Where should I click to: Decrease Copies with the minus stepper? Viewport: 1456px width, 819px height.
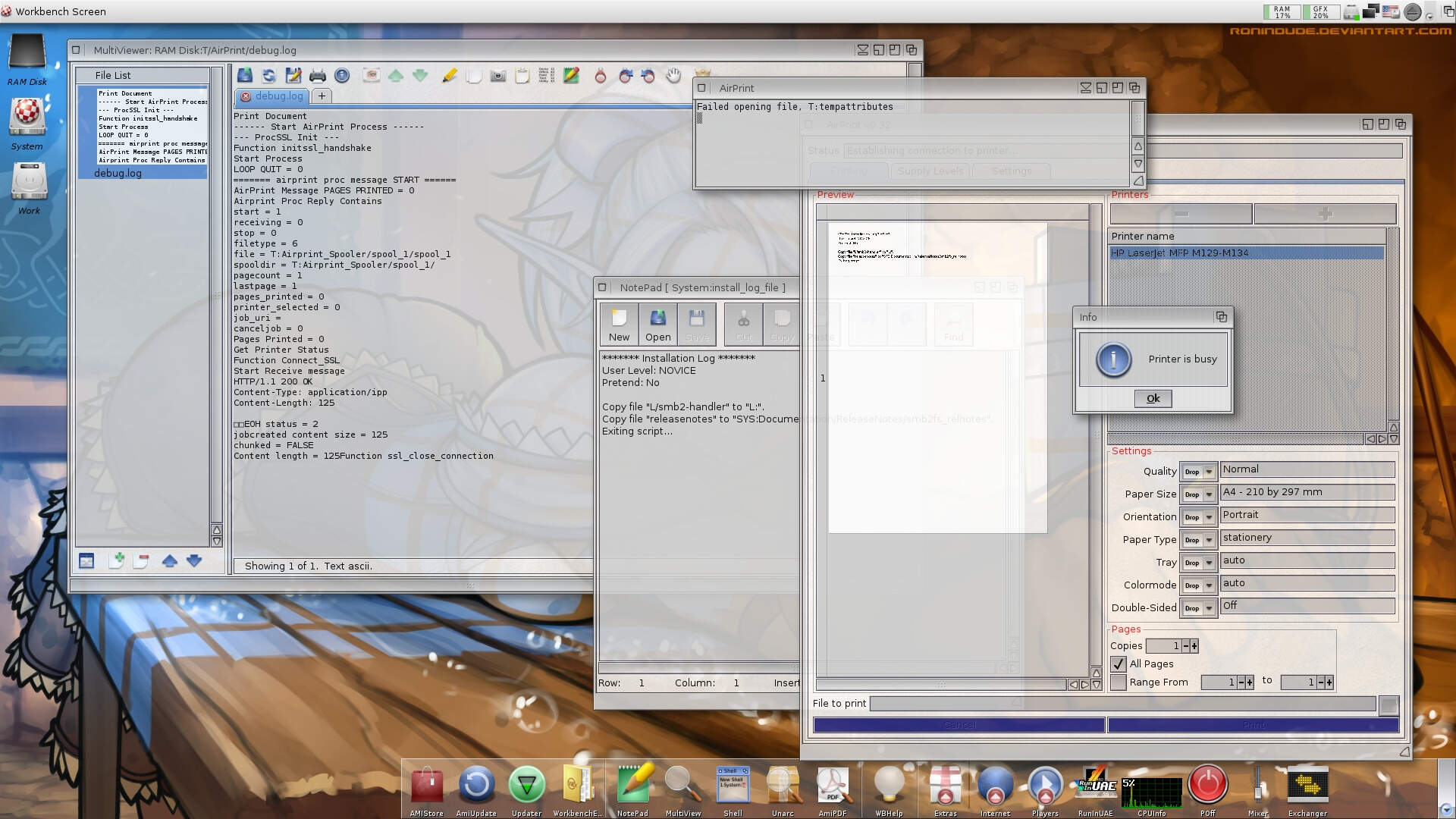click(1186, 646)
